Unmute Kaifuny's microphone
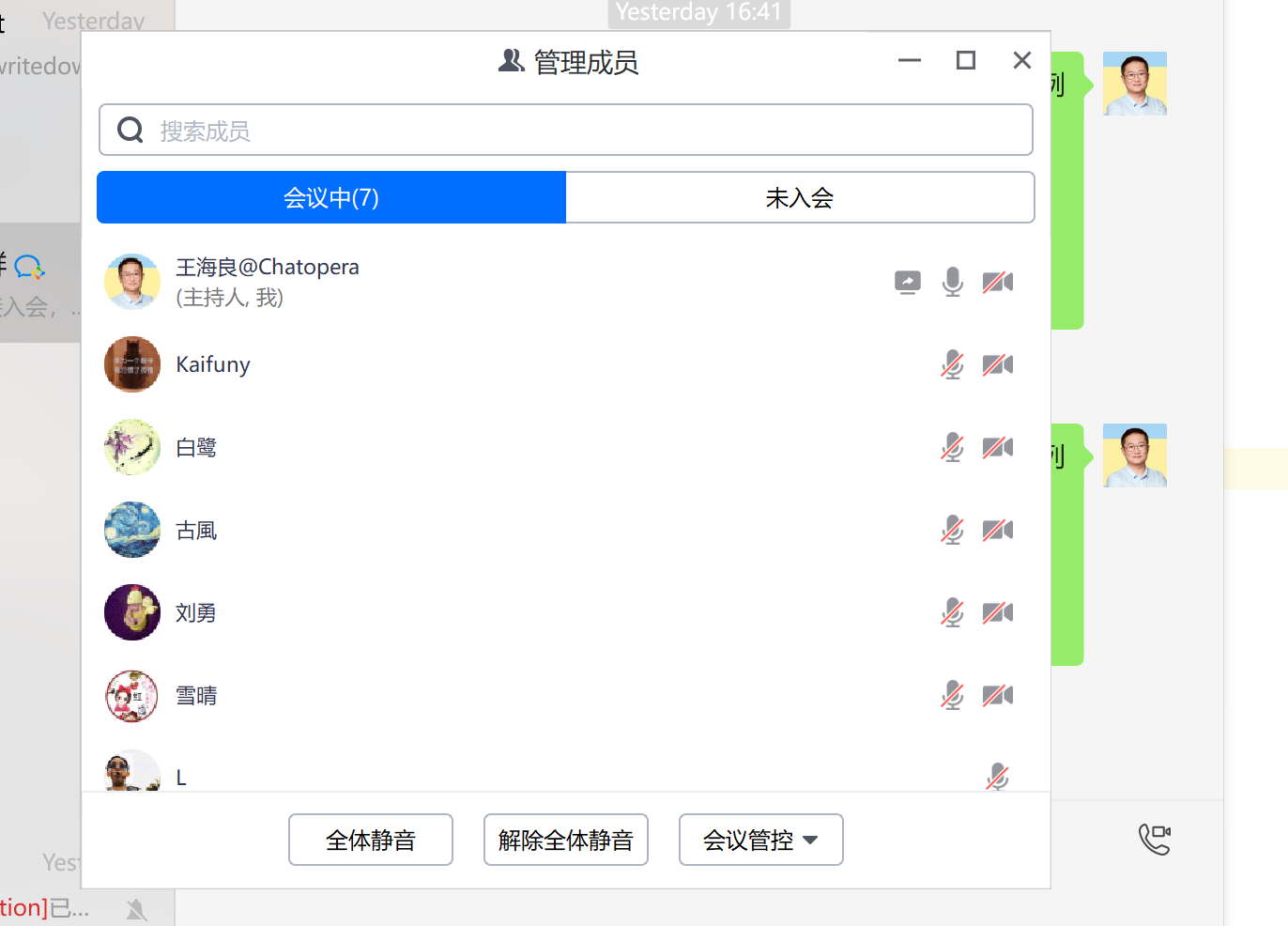This screenshot has height=926, width=1288. pyautogui.click(x=952, y=364)
